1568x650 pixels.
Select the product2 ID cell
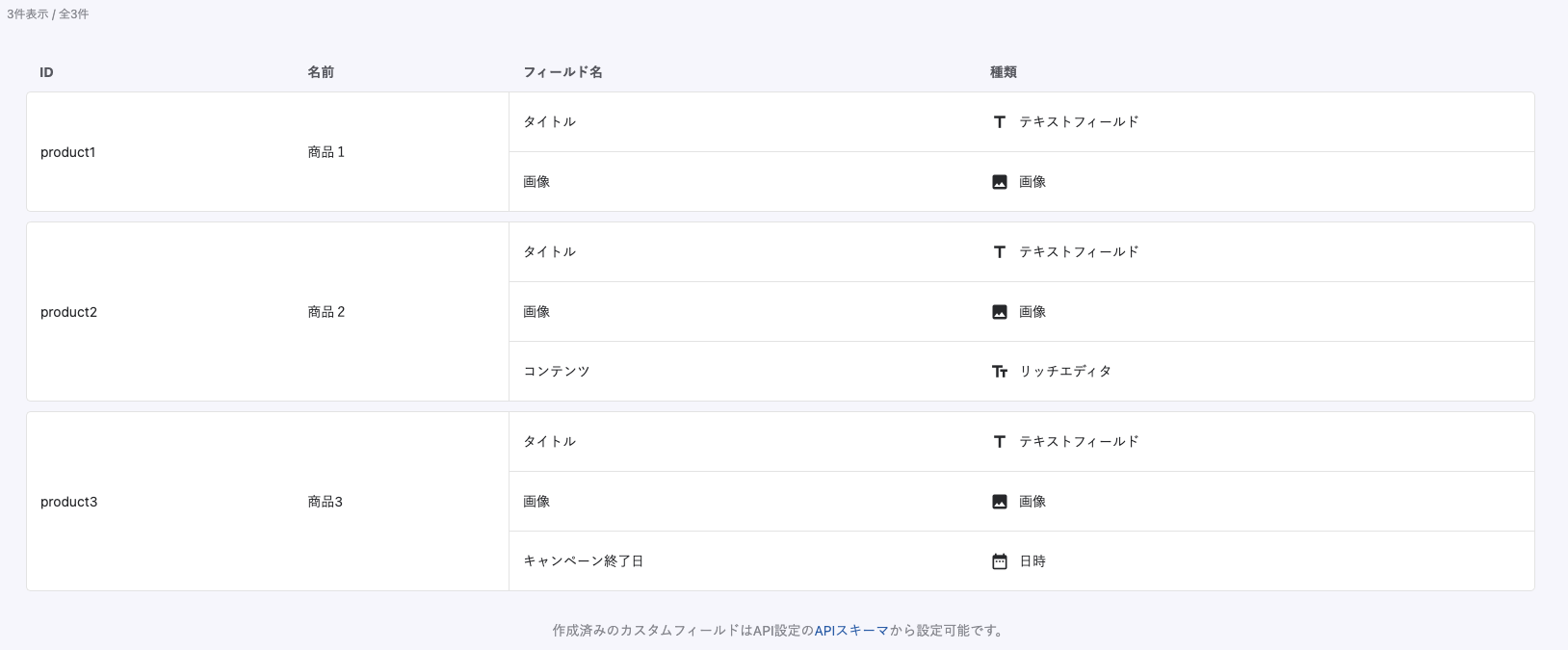(x=68, y=312)
